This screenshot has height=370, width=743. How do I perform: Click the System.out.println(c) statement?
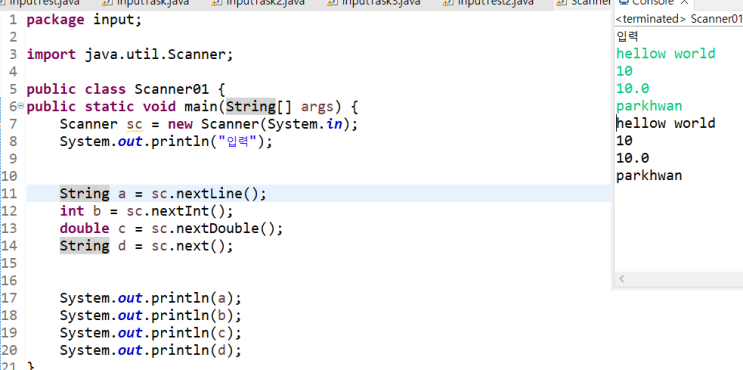[151, 333]
